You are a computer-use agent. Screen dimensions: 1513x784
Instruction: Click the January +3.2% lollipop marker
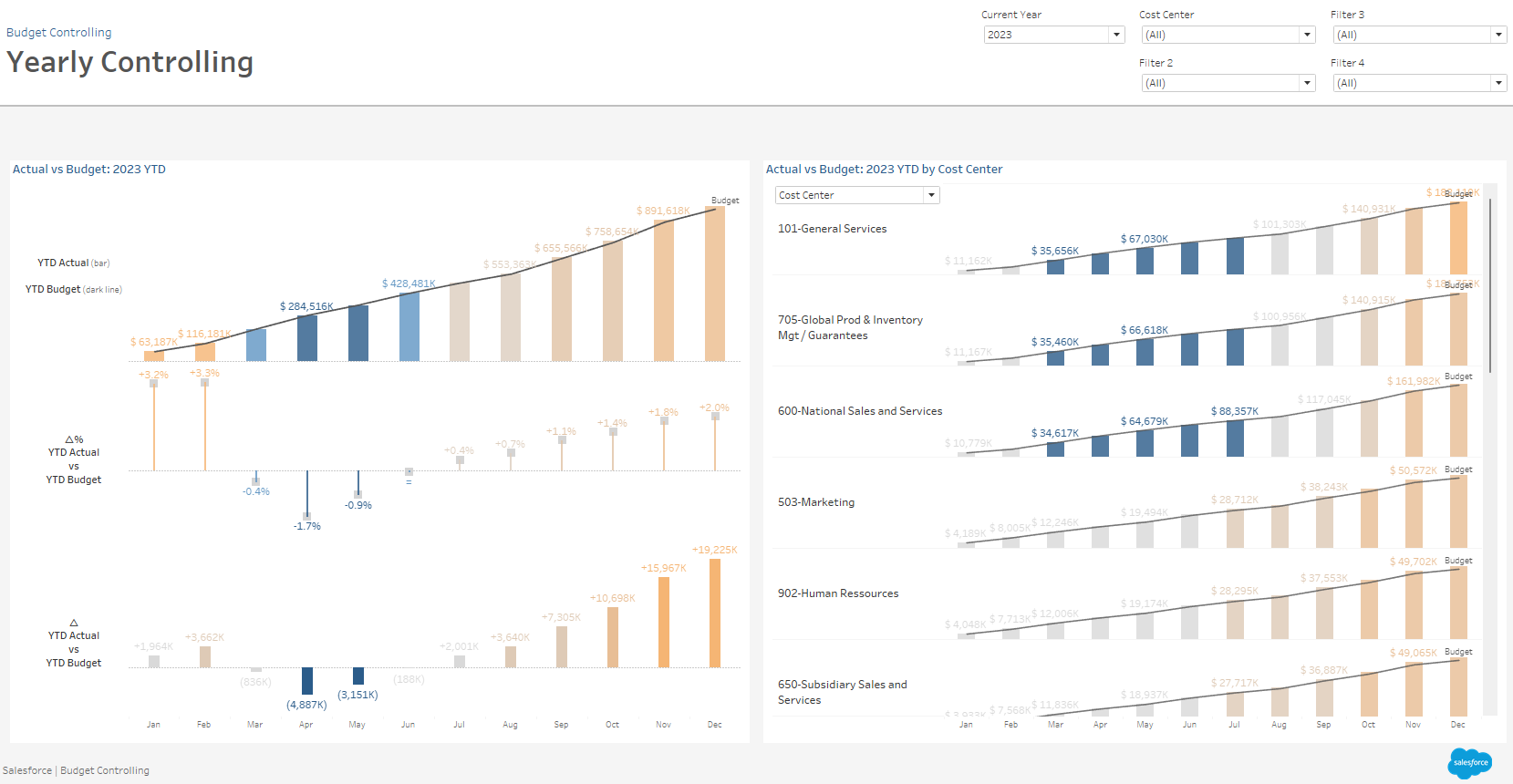pyautogui.click(x=154, y=384)
